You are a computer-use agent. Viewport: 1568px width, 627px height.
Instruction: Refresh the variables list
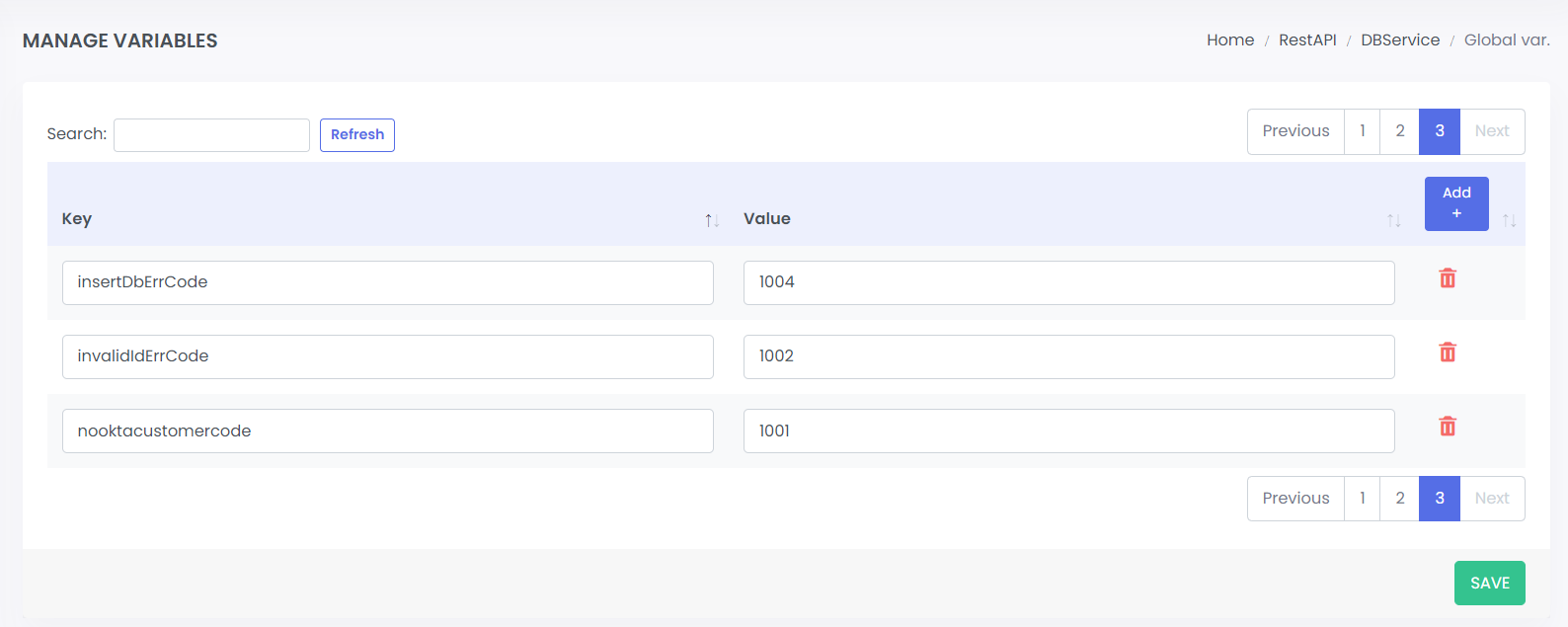tap(357, 135)
